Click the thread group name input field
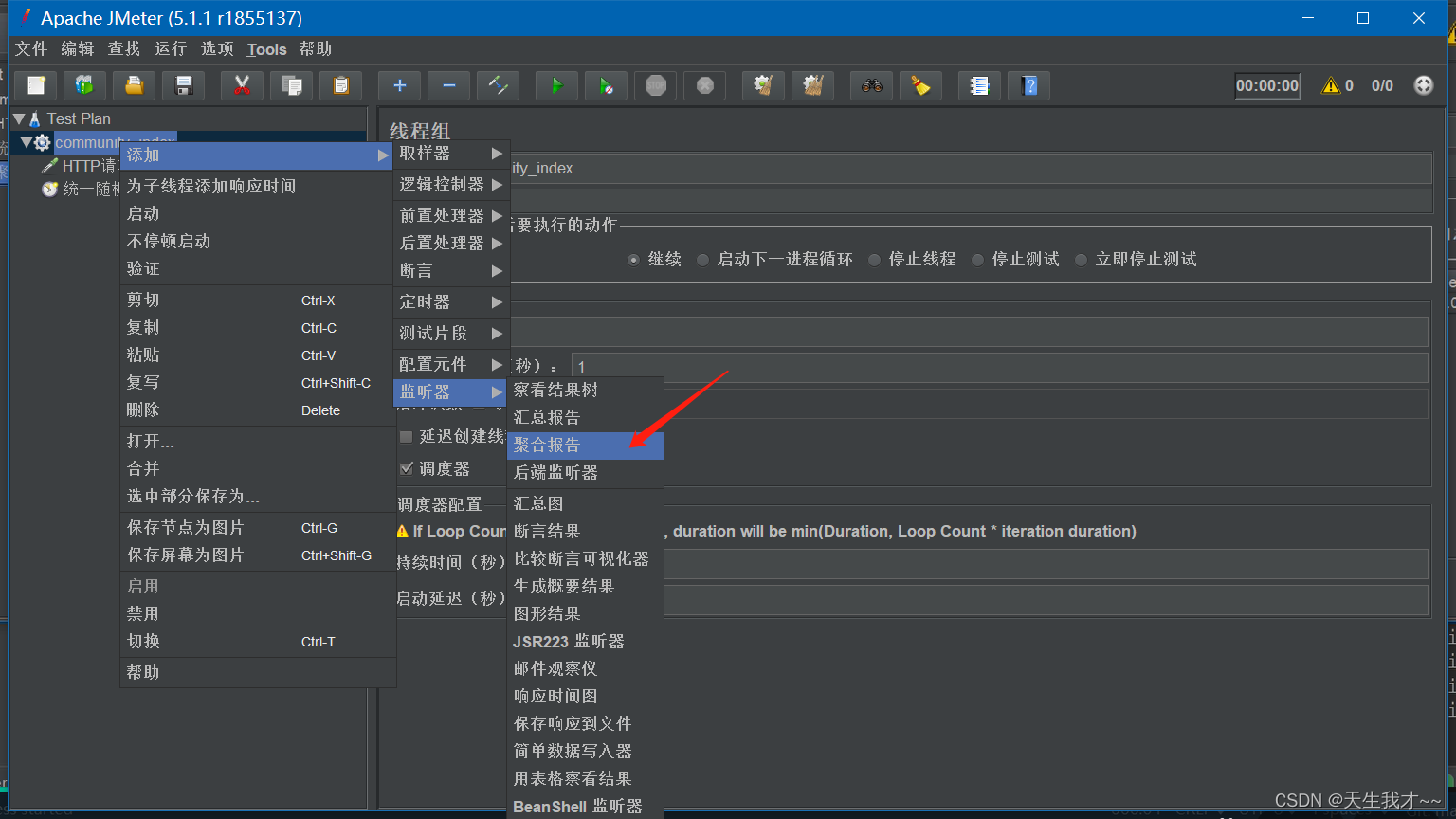The width and height of the screenshot is (1456, 819). (971, 169)
